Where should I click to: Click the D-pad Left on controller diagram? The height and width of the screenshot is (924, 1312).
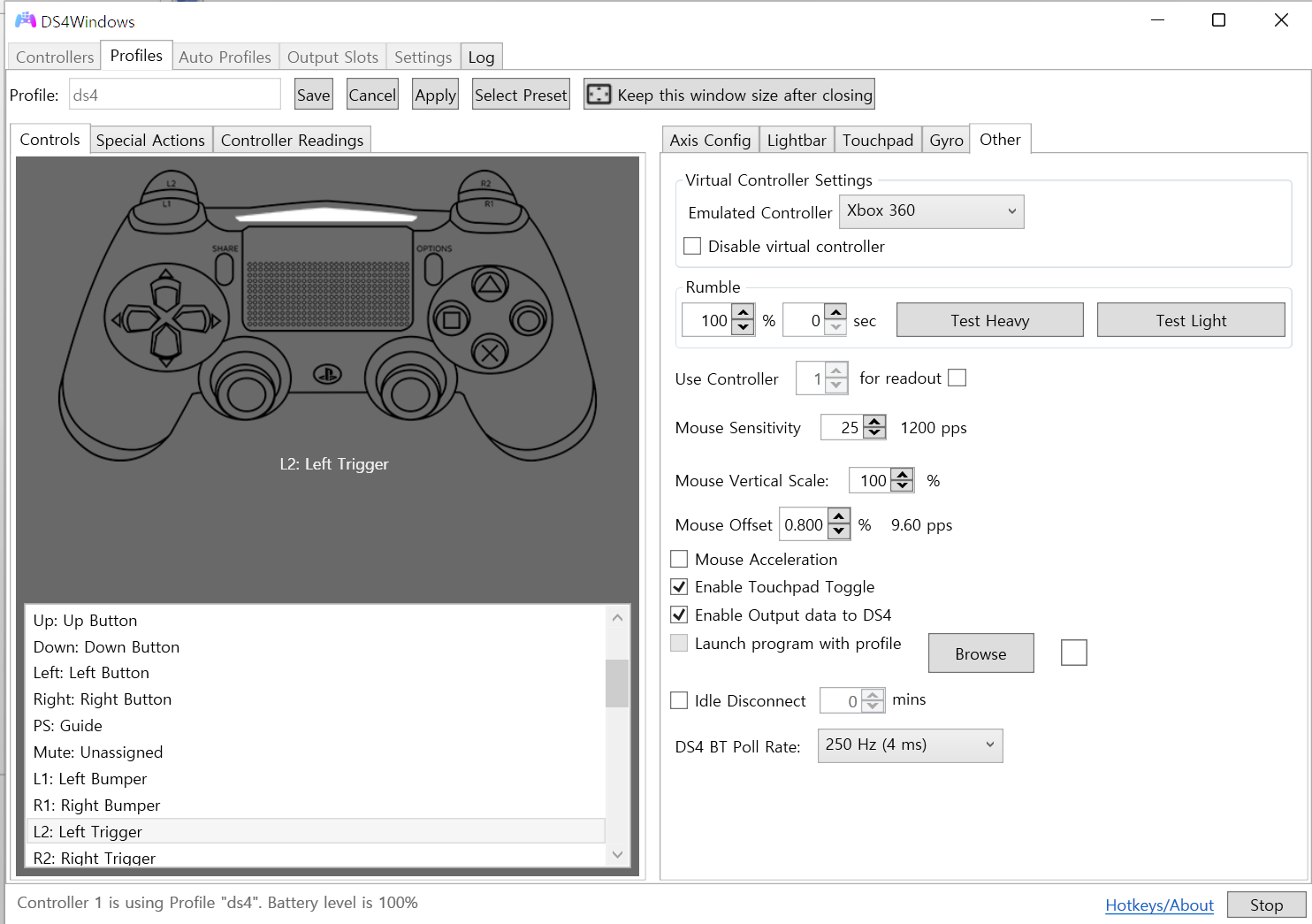click(x=137, y=319)
